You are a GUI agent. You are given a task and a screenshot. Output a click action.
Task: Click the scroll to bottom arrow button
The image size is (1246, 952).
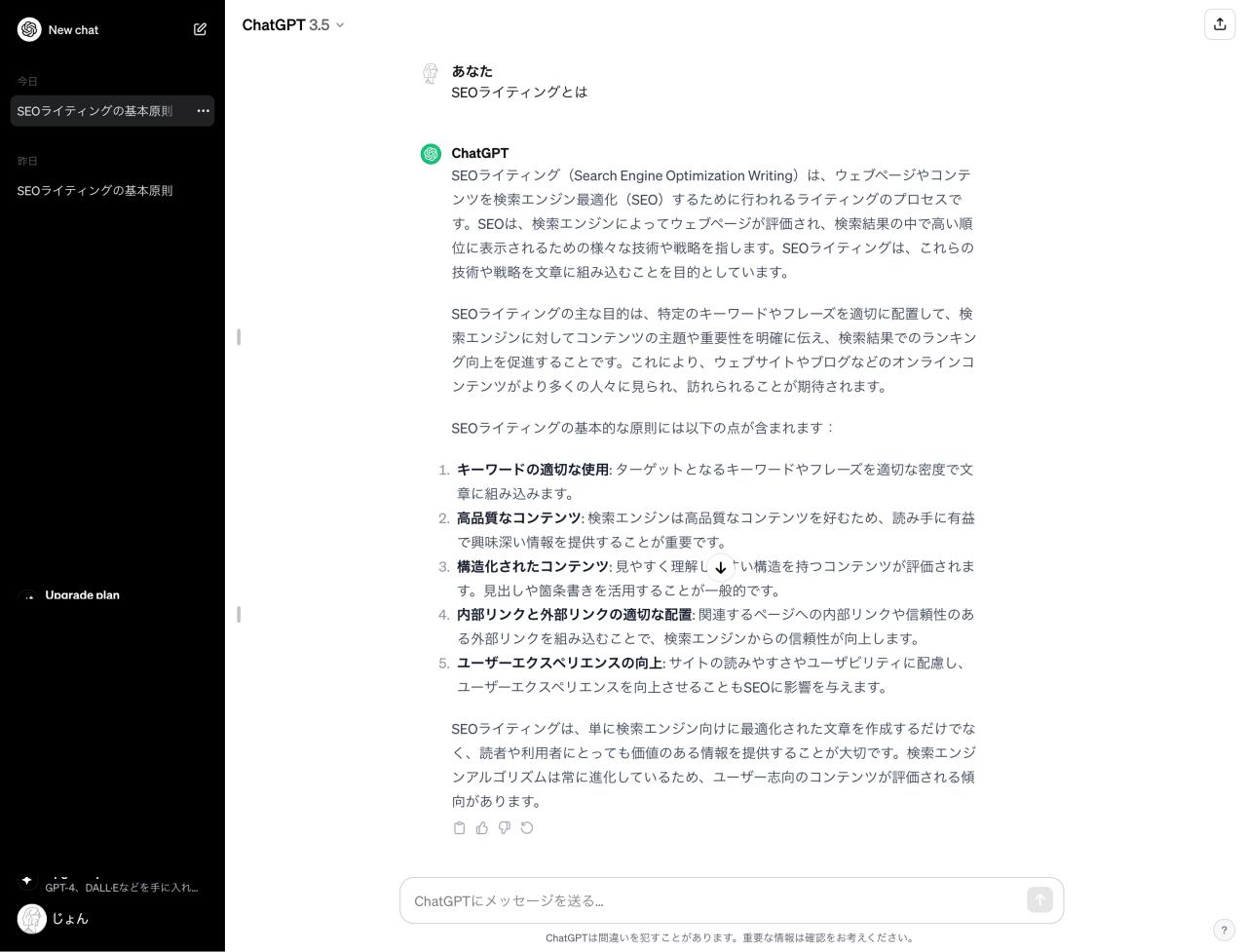tap(720, 567)
